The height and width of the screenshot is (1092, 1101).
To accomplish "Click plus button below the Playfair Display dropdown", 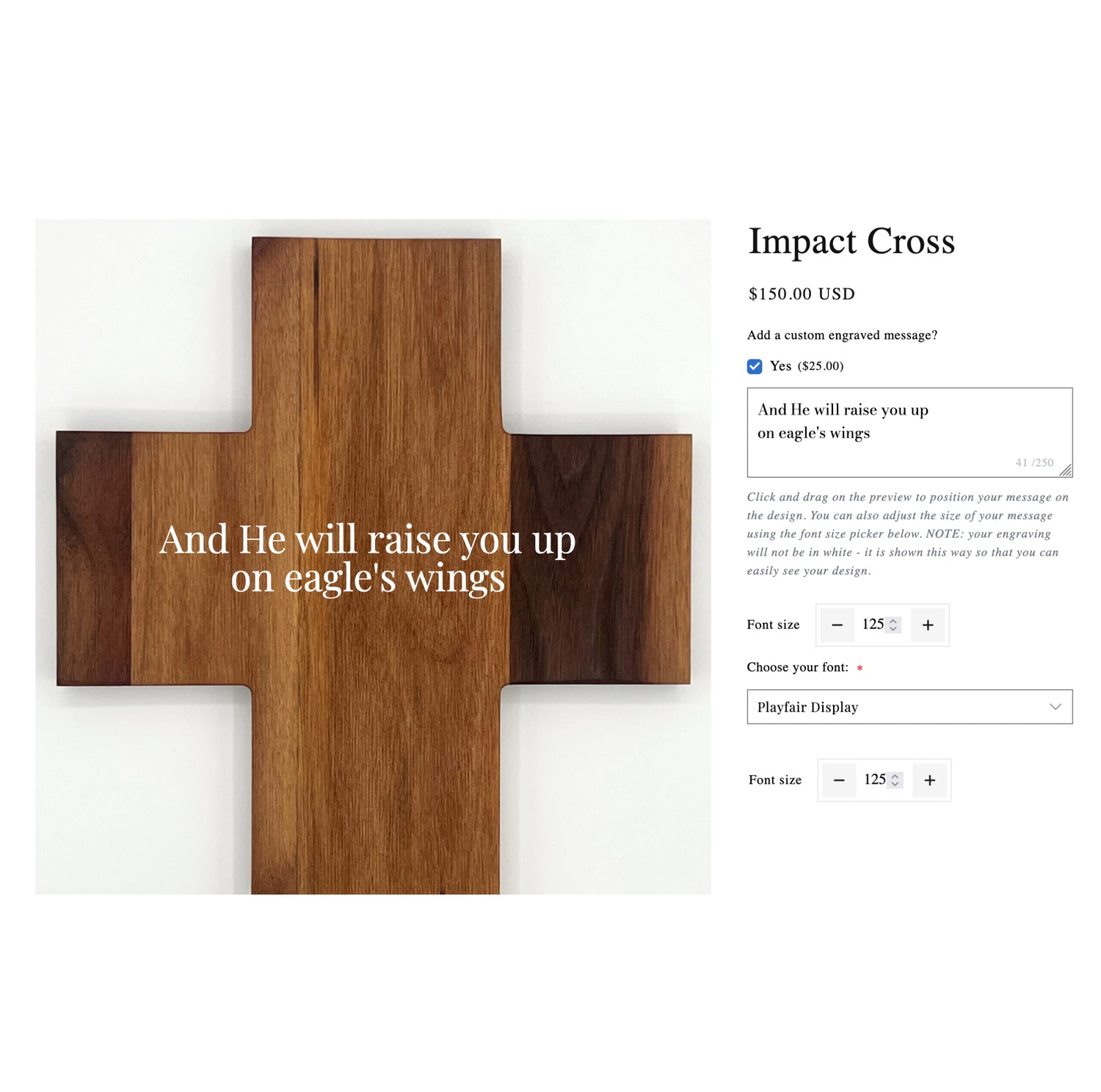I will pyautogui.click(x=930, y=781).
